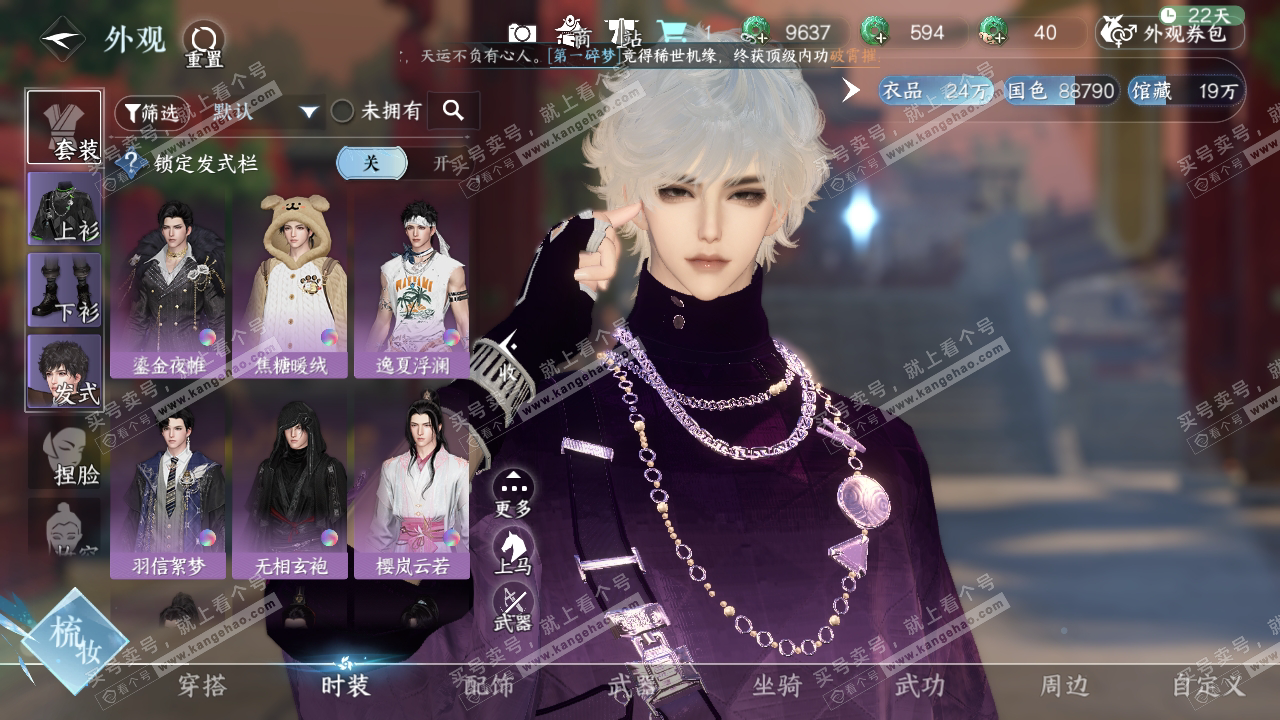1280x720 pixels.
Task: Go back using the arrow icon beside 外观
Action: pyautogui.click(x=62, y=39)
